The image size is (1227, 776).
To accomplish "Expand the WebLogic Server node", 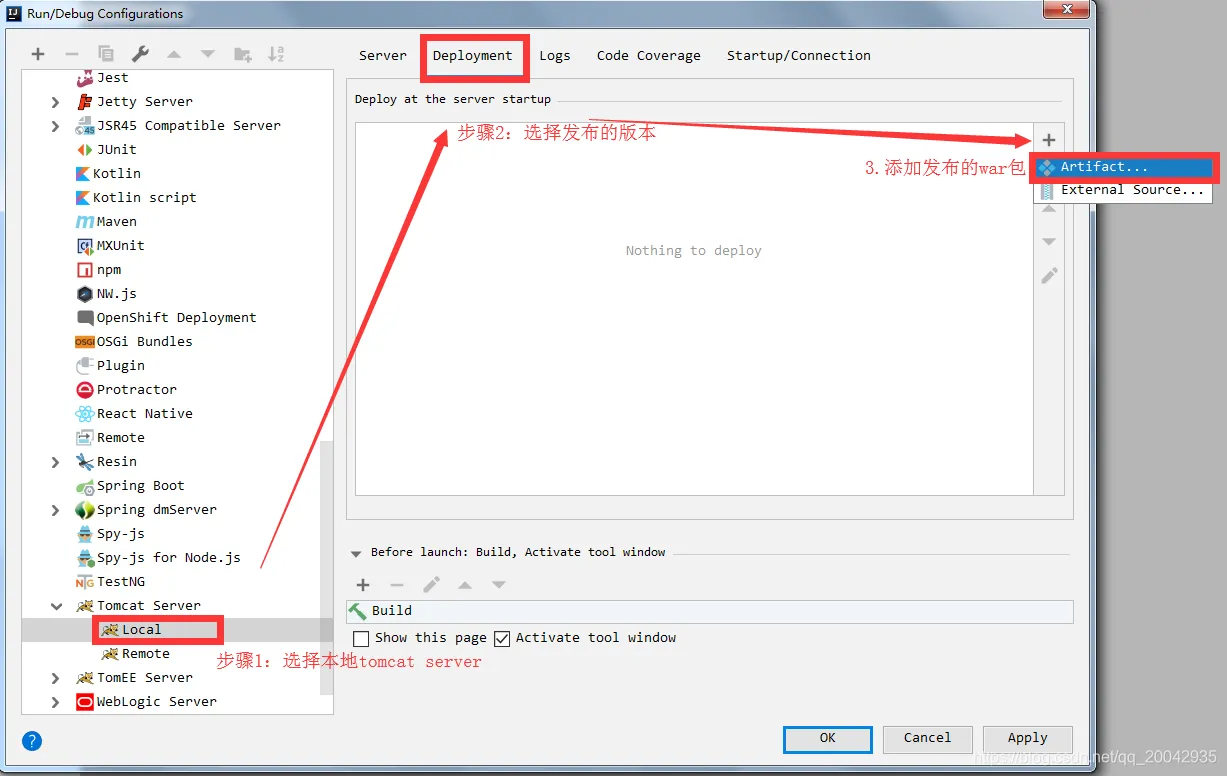I will point(56,701).
